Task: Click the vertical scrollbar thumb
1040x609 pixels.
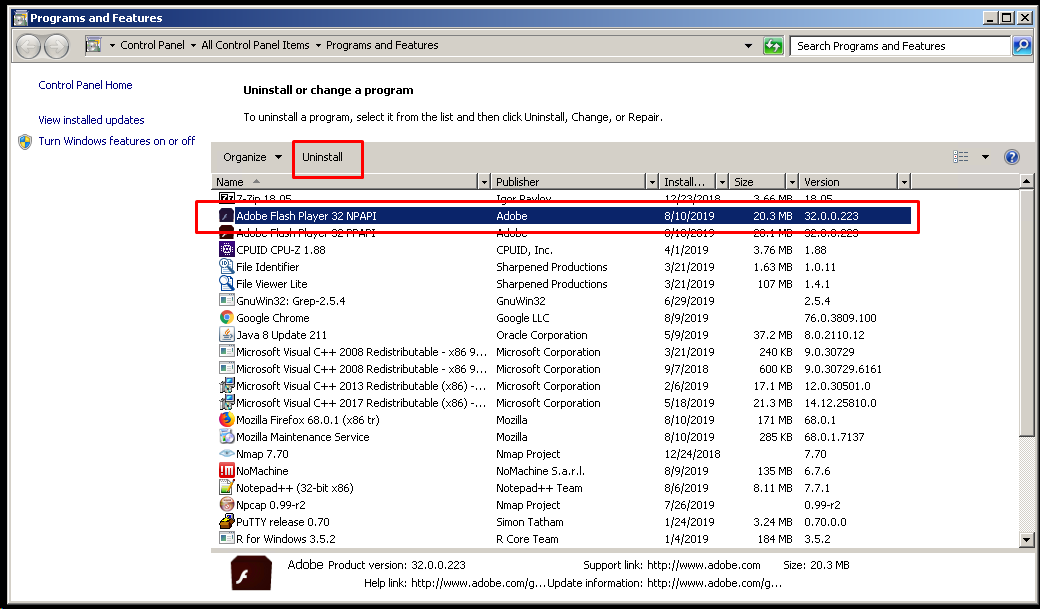Action: [1026, 312]
